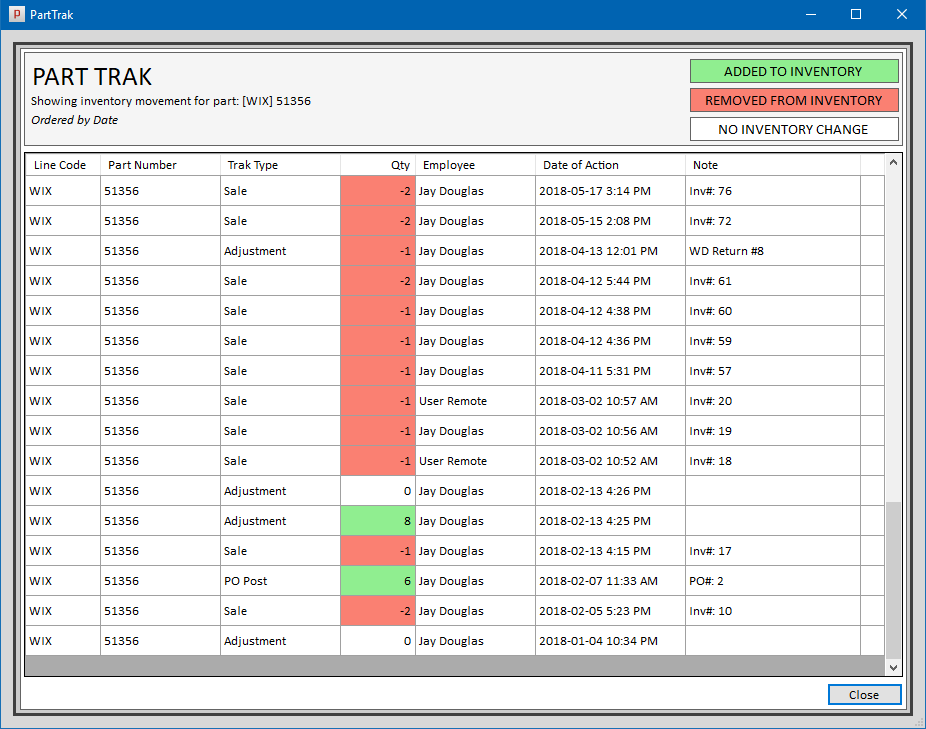Click the PO Post trak type cell

point(281,581)
